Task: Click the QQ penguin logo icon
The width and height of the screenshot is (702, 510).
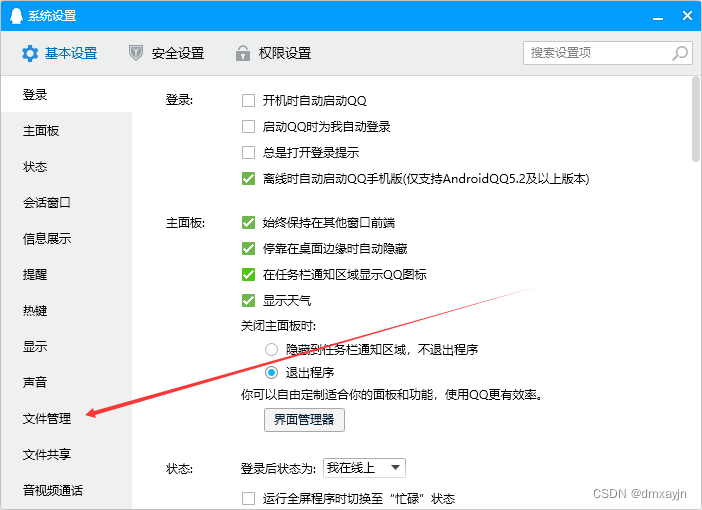Action: pyautogui.click(x=16, y=16)
